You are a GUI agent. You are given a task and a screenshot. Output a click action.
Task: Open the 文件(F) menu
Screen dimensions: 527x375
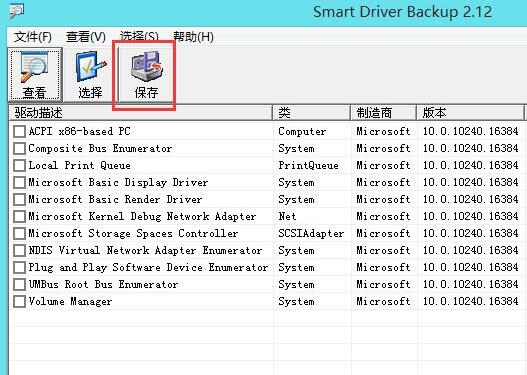click(x=33, y=37)
